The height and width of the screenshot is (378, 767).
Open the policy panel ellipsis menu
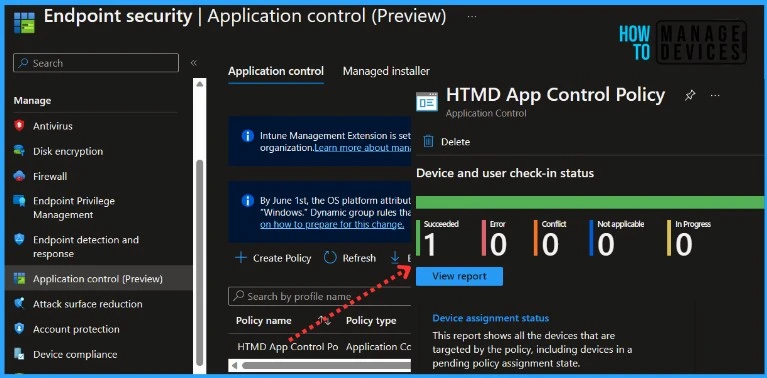[x=715, y=95]
